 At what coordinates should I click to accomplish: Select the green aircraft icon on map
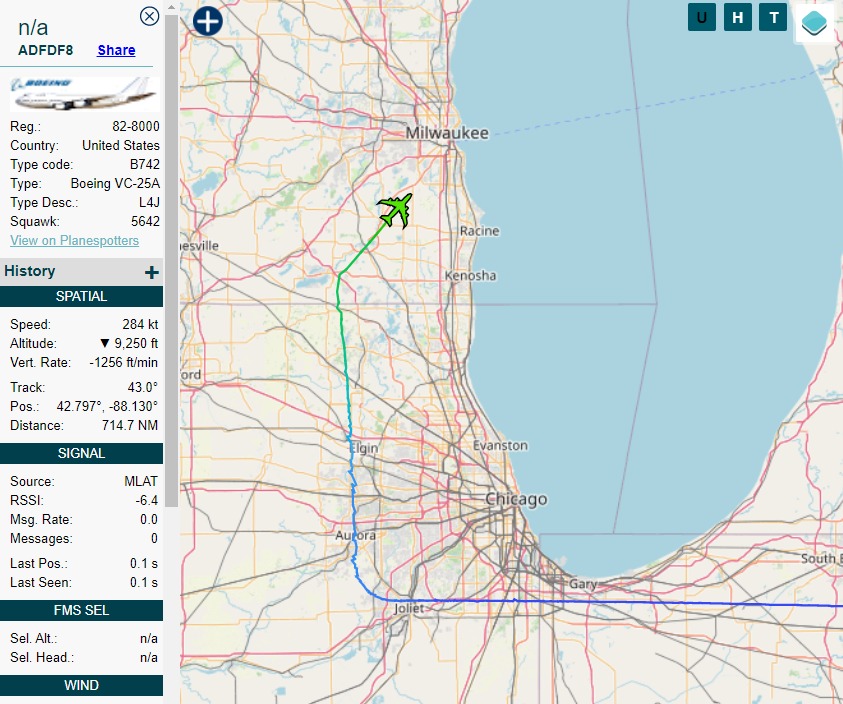pos(396,210)
